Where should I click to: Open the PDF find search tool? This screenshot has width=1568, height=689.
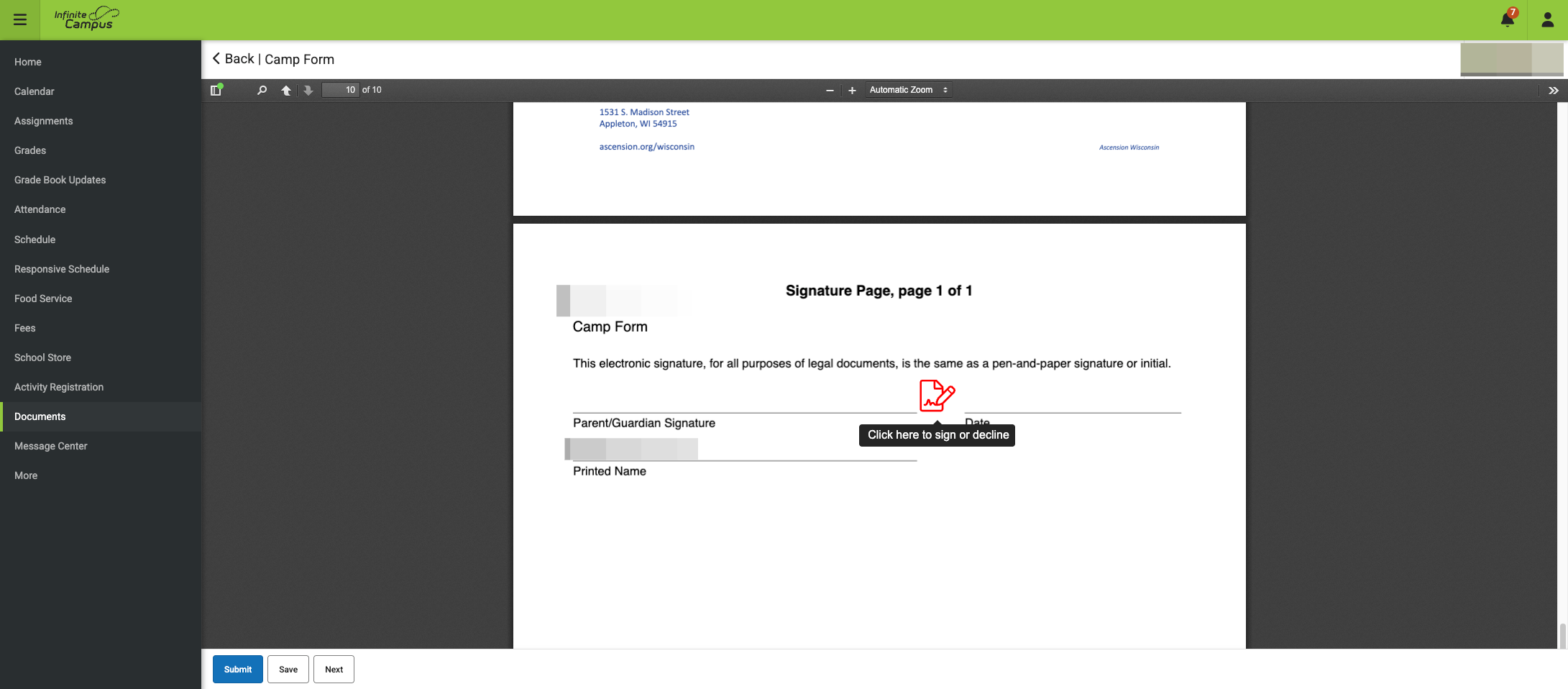[262, 90]
